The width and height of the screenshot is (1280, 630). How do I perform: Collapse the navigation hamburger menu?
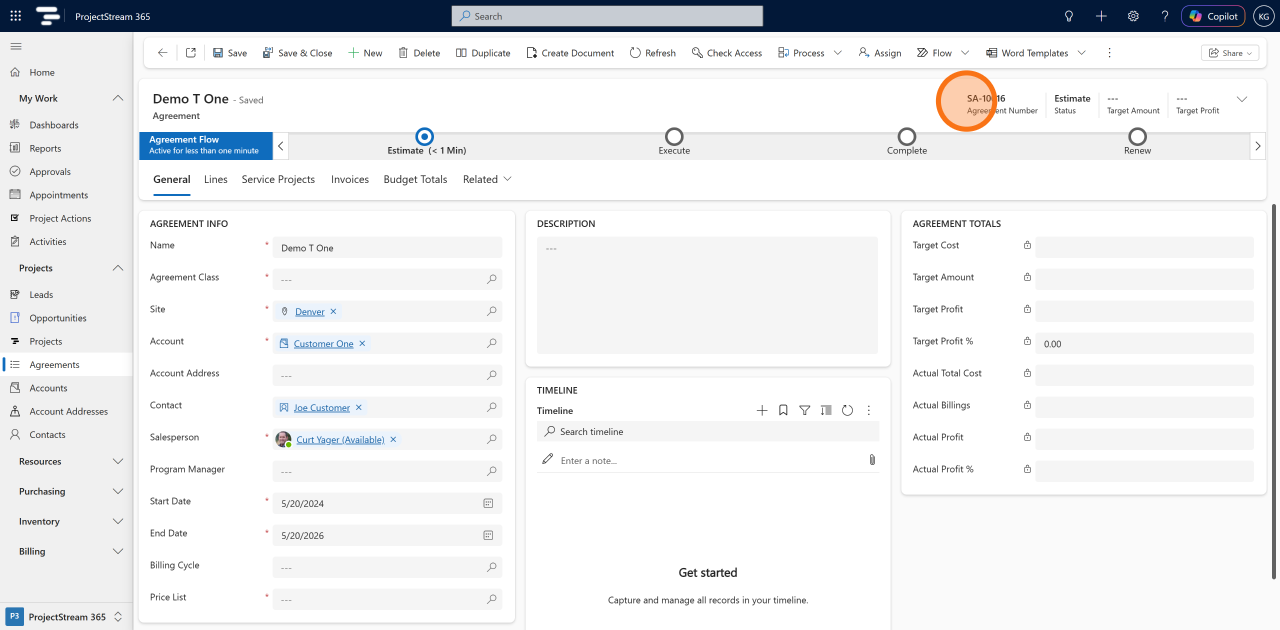16,46
